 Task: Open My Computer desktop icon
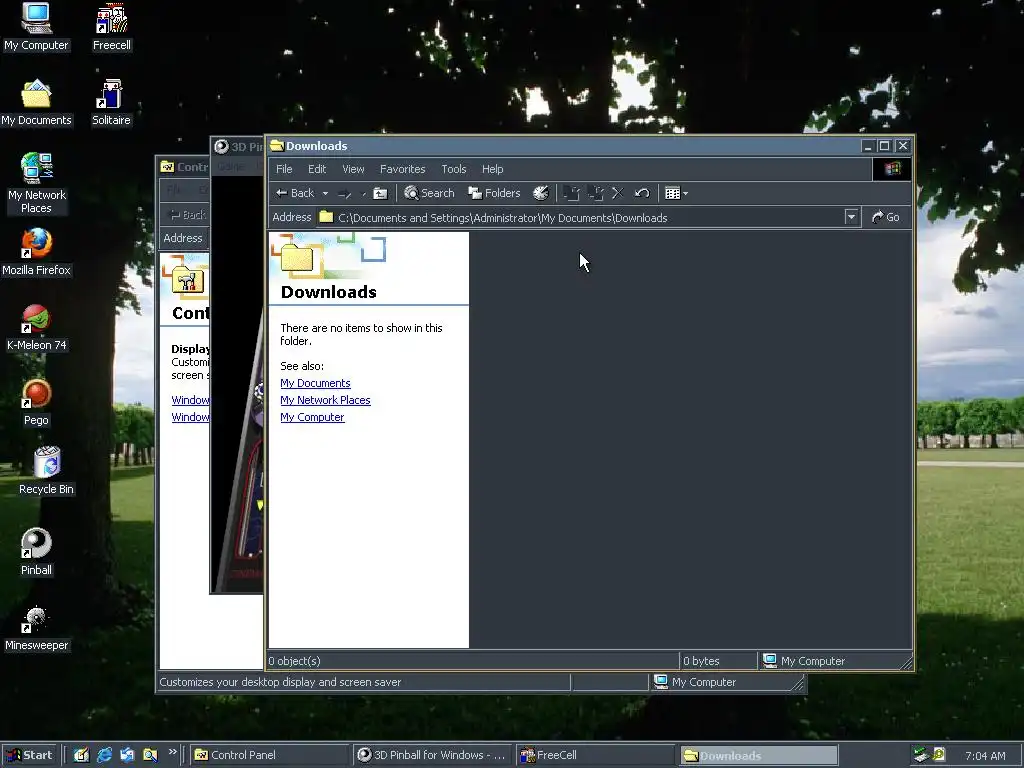(36, 27)
